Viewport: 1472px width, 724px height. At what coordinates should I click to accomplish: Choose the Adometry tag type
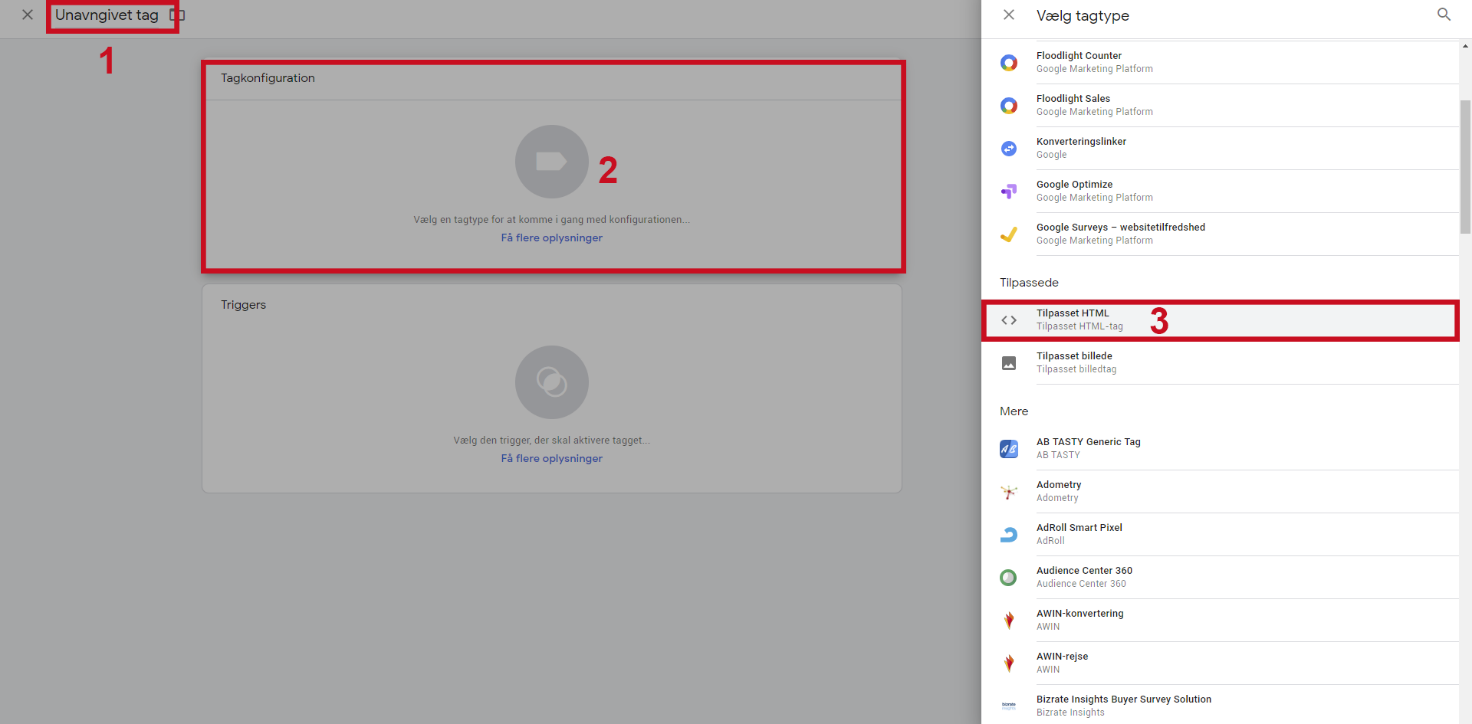click(x=1058, y=491)
